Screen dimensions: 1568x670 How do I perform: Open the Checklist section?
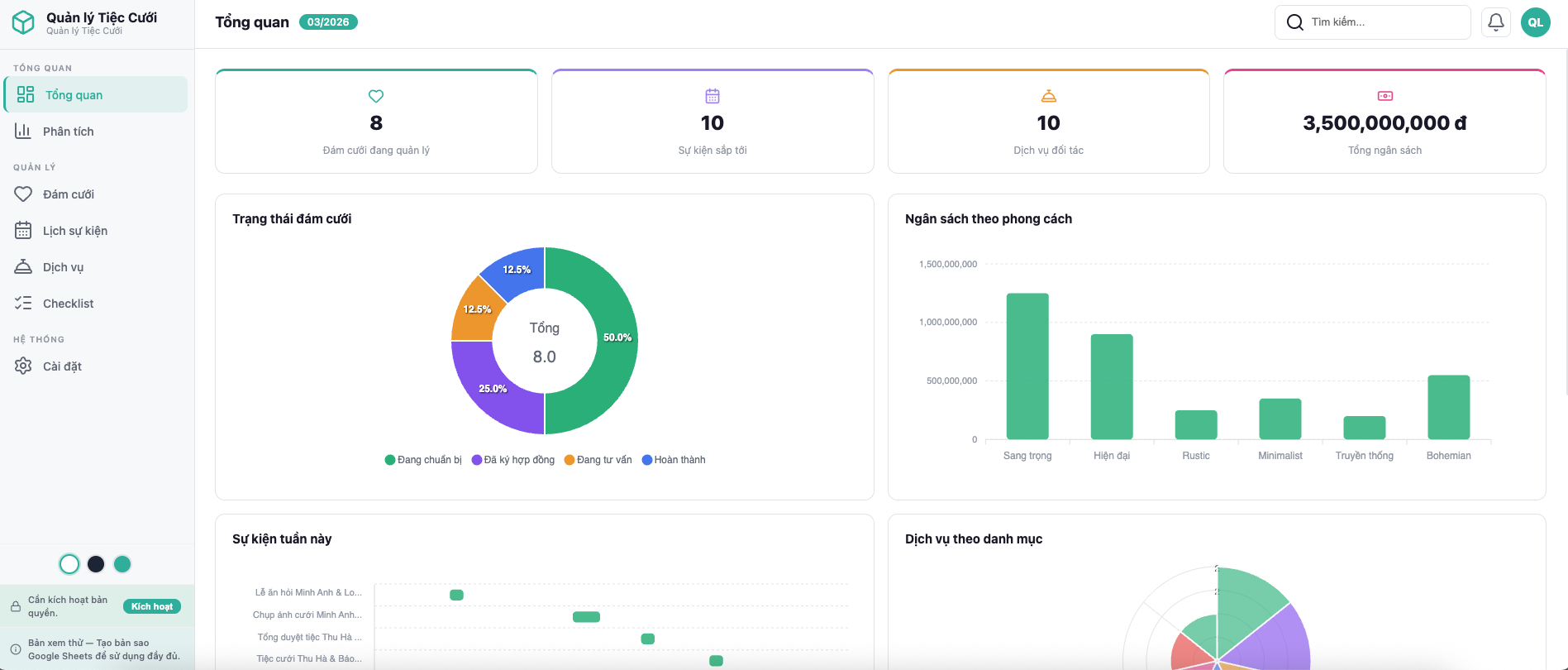[x=68, y=304]
